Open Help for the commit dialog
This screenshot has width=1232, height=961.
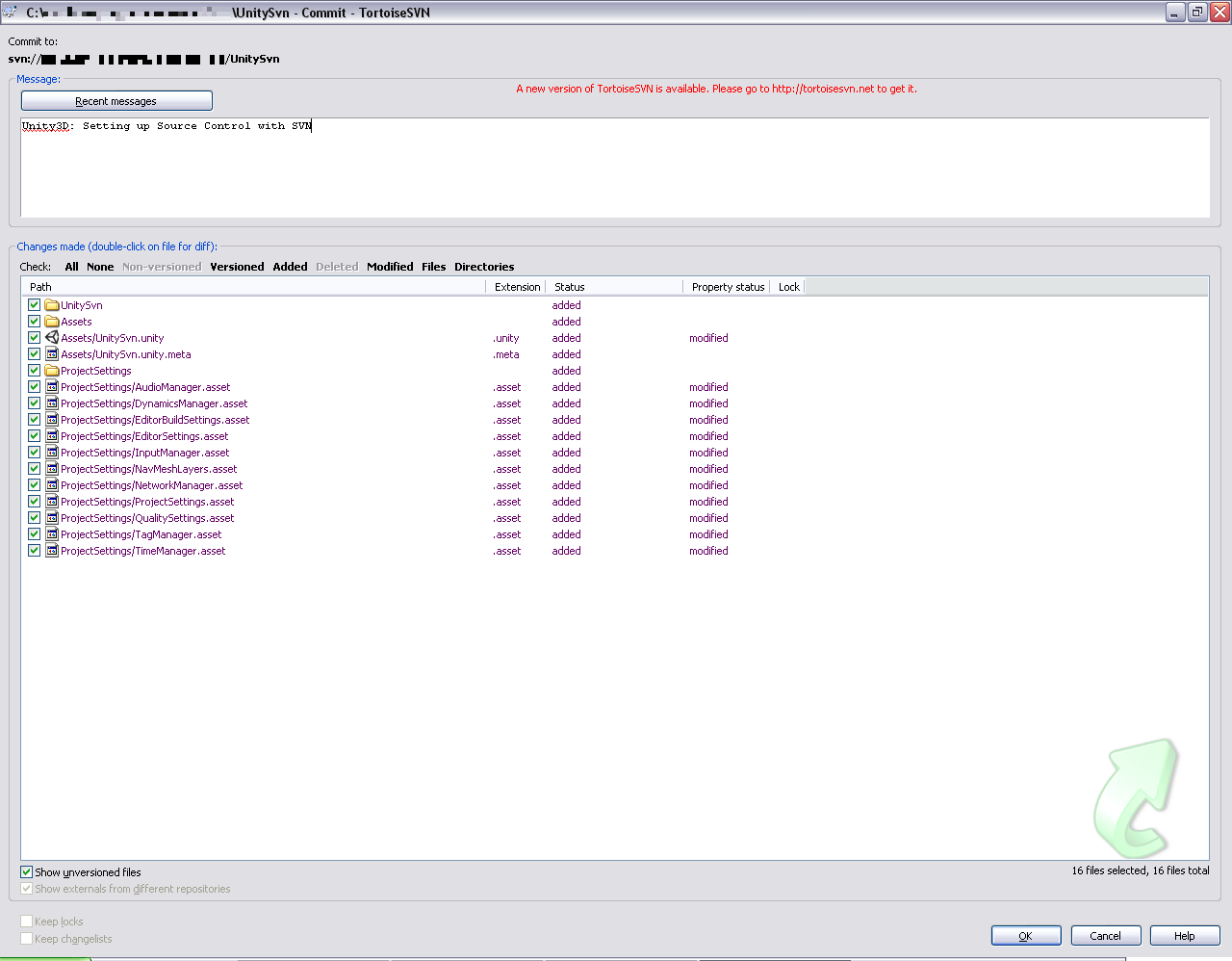1184,935
